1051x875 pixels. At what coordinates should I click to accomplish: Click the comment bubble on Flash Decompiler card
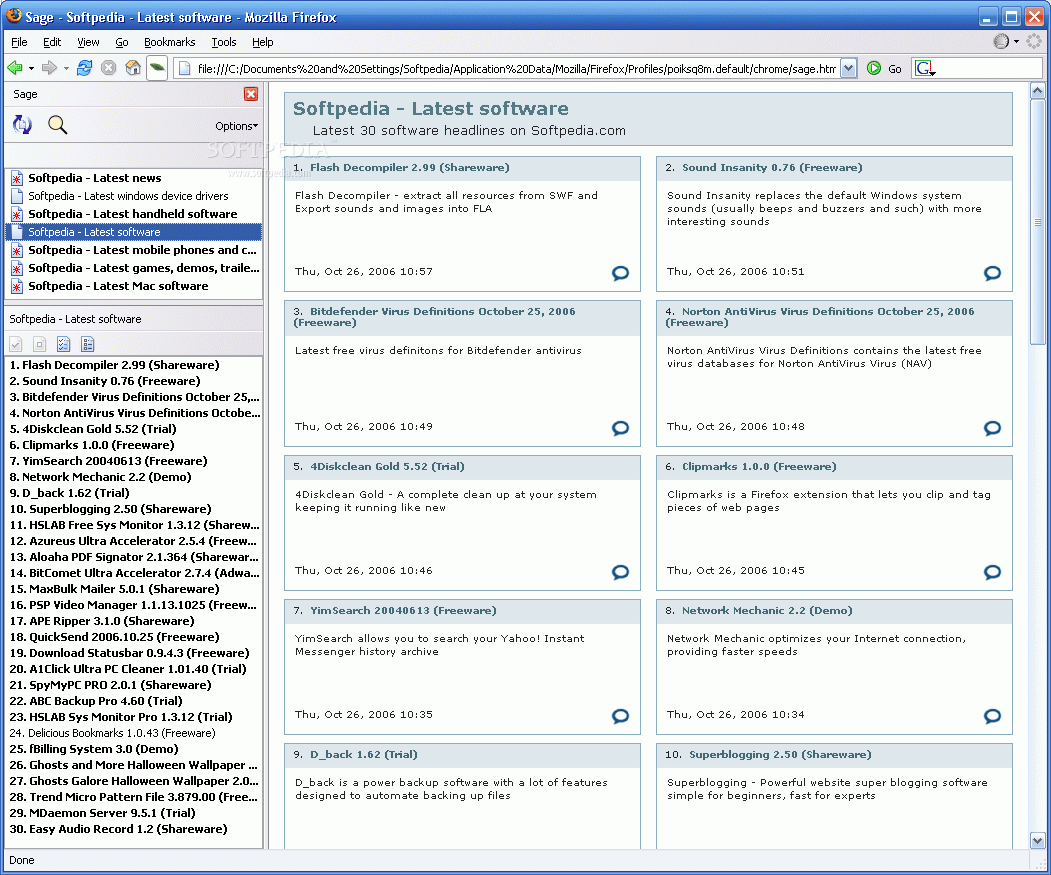(621, 273)
